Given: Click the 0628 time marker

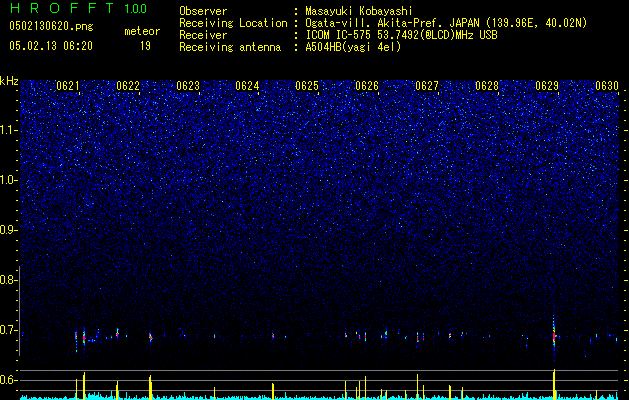Looking at the screenshot, I should coord(487,86).
